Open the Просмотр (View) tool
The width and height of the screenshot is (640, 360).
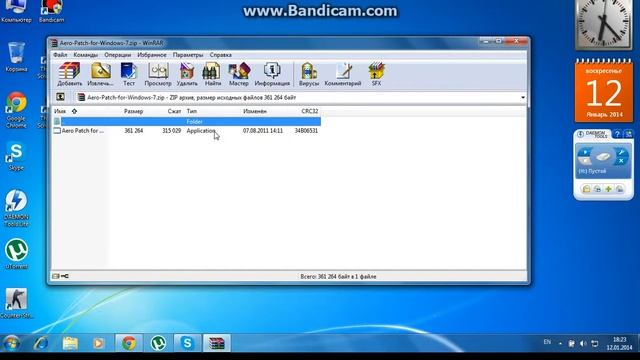(158, 74)
